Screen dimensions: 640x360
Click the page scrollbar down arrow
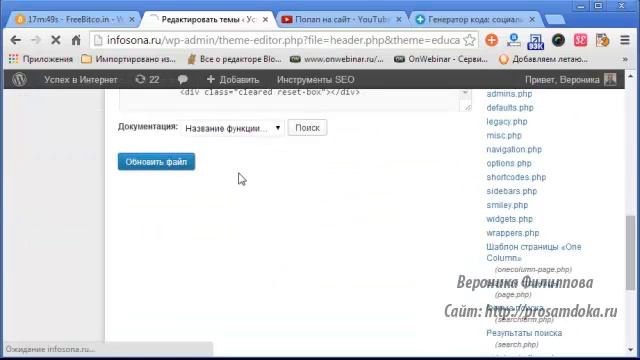click(x=631, y=350)
